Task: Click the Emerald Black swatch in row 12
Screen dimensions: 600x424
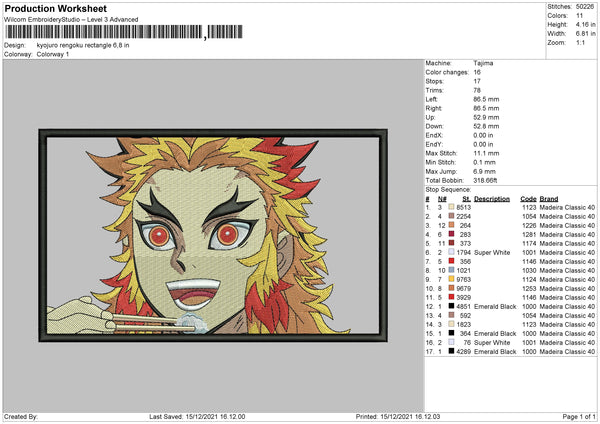Action: click(x=451, y=306)
